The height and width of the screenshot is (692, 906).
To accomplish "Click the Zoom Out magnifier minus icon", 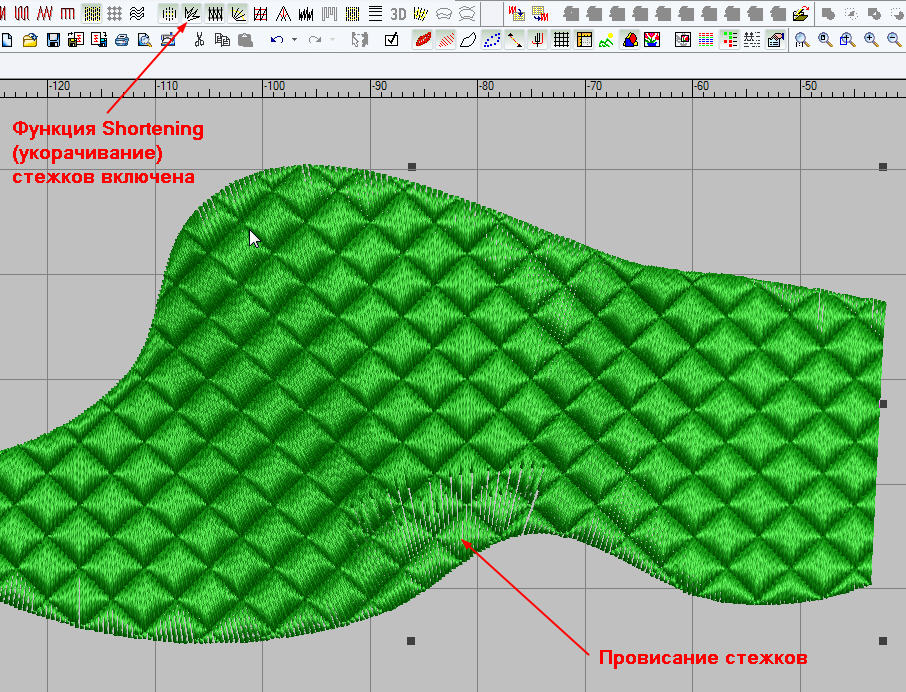I will pos(893,40).
